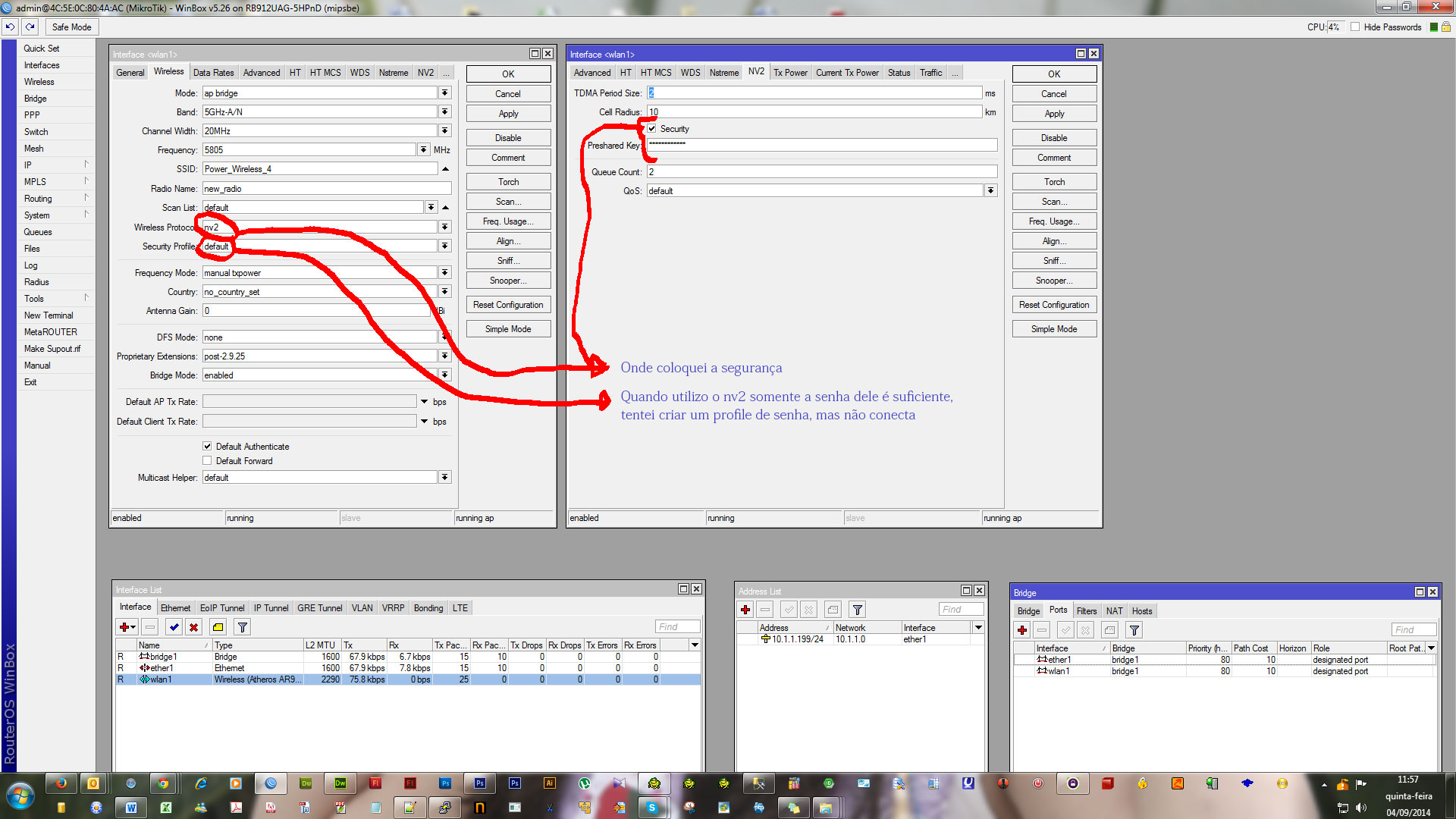
Task: Open the Wireless item in sidebar menu
Action: coord(39,81)
